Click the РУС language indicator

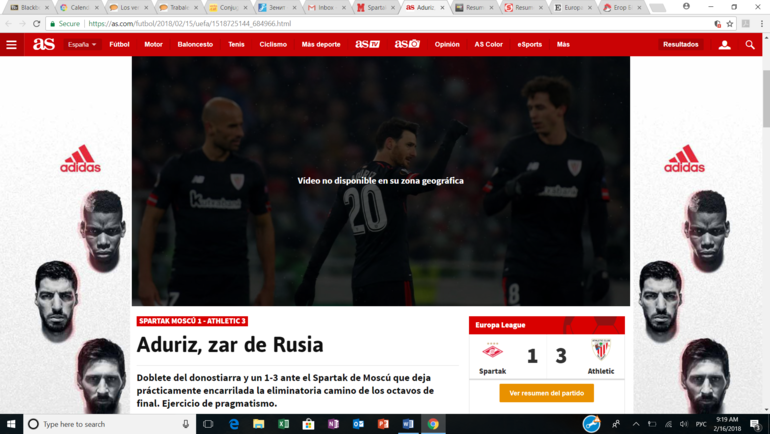point(701,424)
